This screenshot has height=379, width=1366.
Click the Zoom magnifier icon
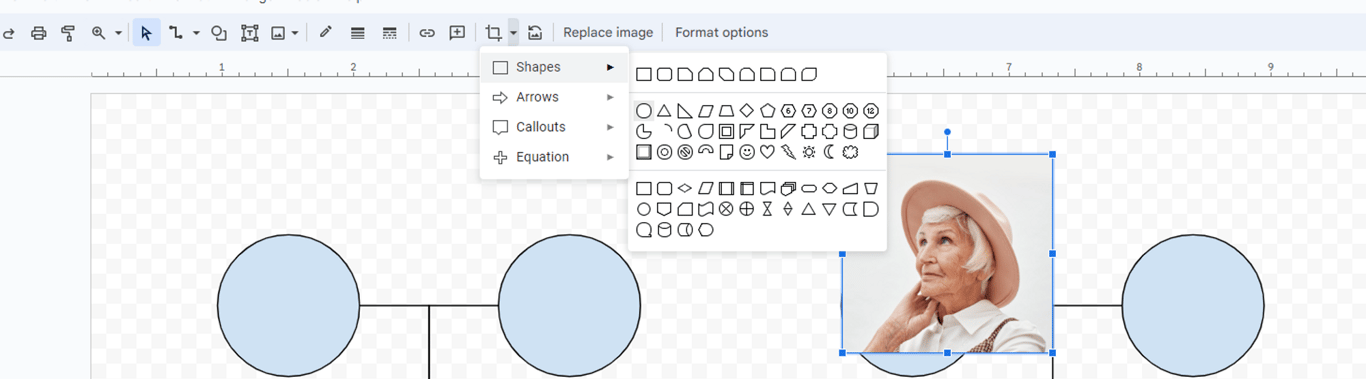click(x=98, y=33)
